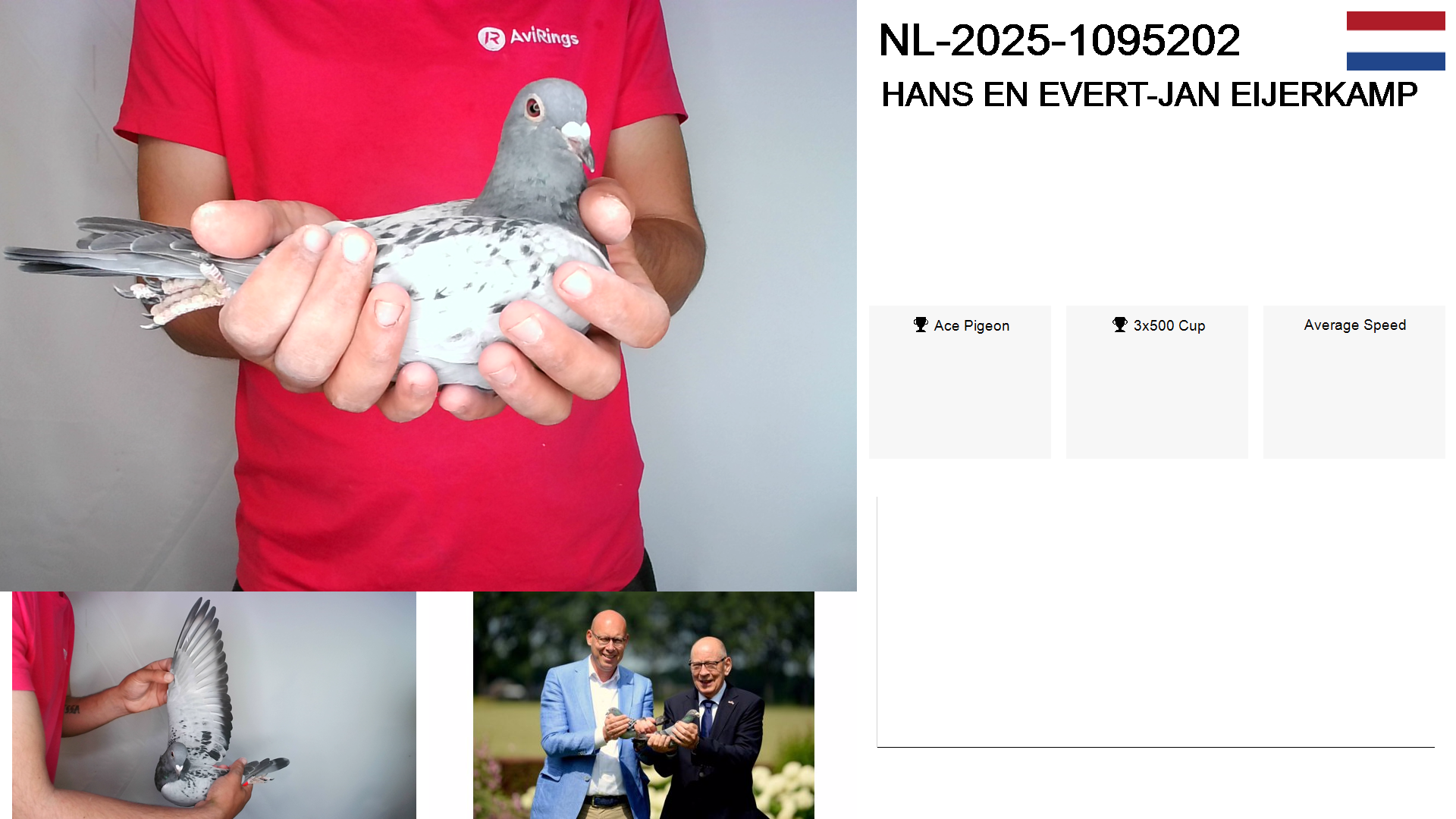Open the pigeon wing spread thumbnail
This screenshot has height=819, width=1456.
click(x=214, y=705)
